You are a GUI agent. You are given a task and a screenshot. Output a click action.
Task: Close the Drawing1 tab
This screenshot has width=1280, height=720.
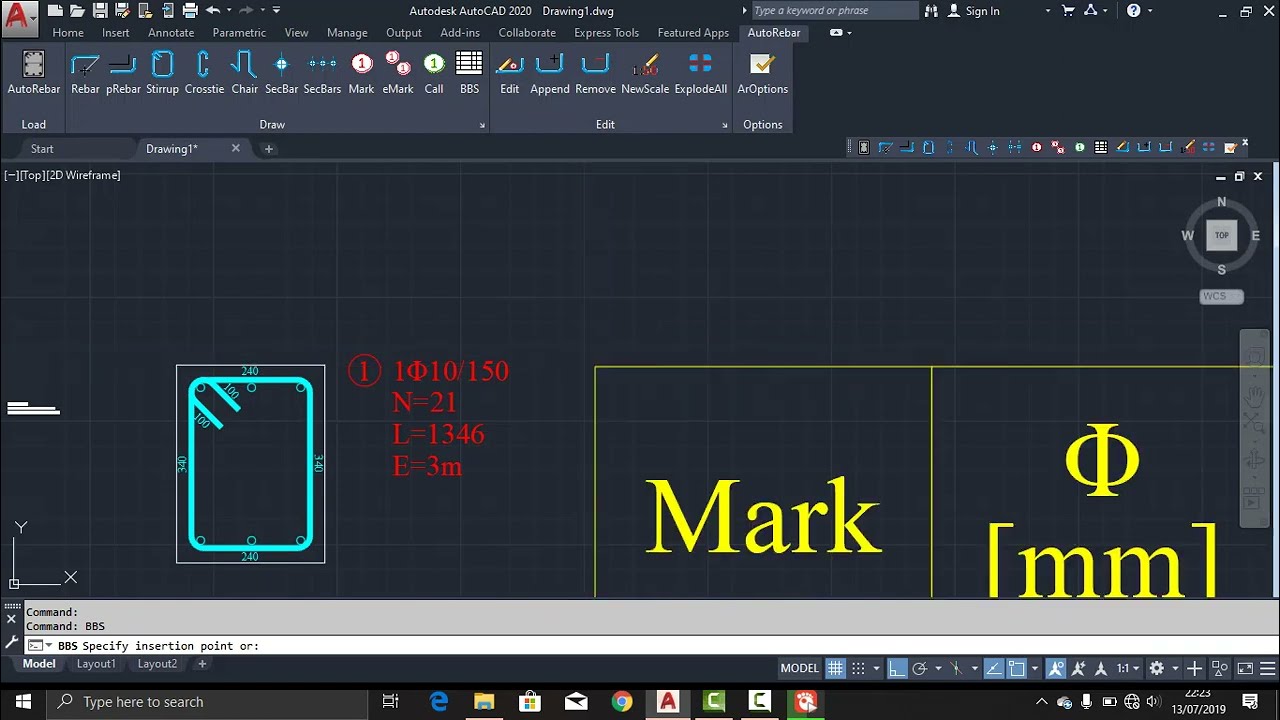(236, 148)
